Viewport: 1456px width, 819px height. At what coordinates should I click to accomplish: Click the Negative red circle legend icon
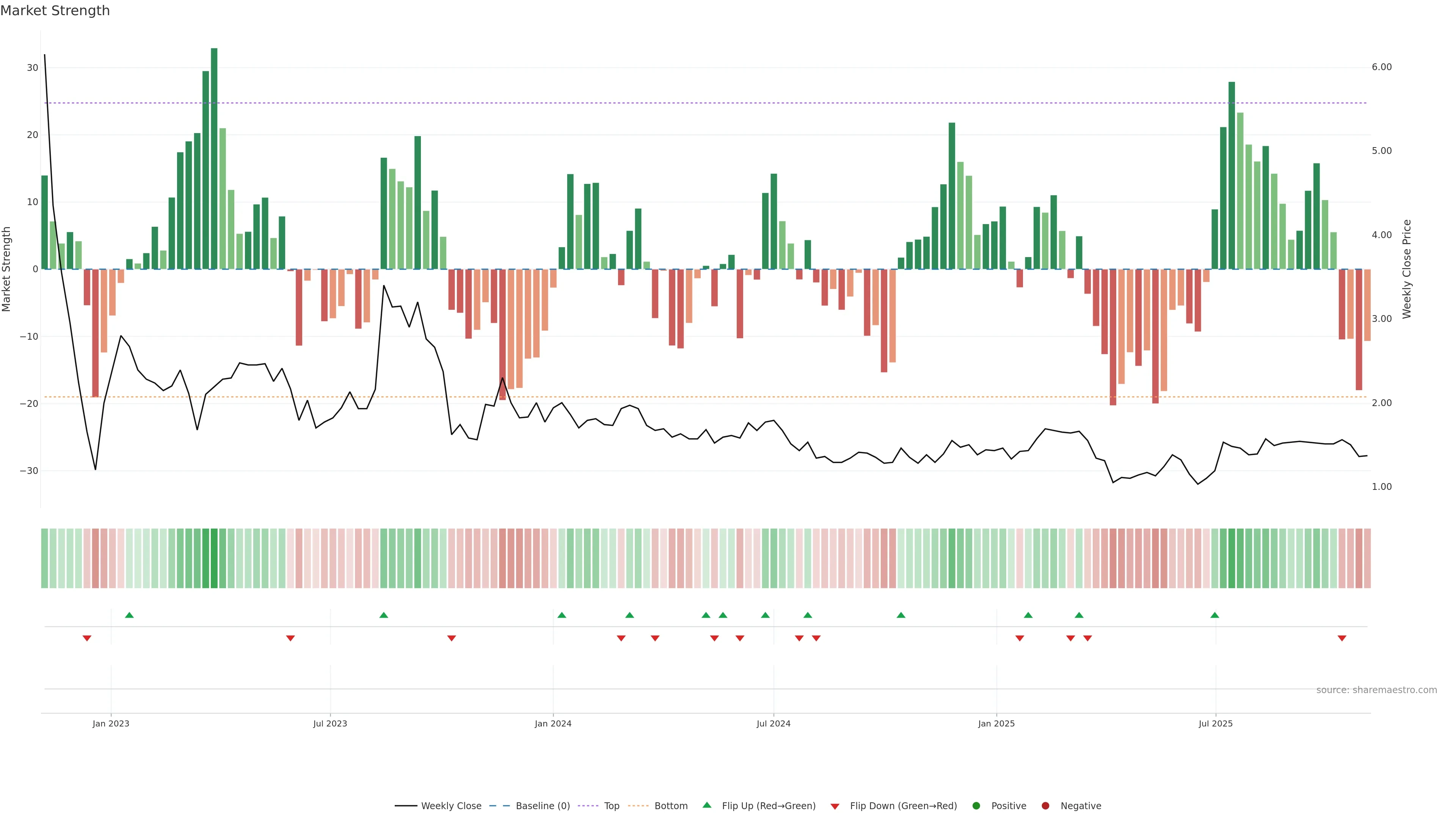1045,806
